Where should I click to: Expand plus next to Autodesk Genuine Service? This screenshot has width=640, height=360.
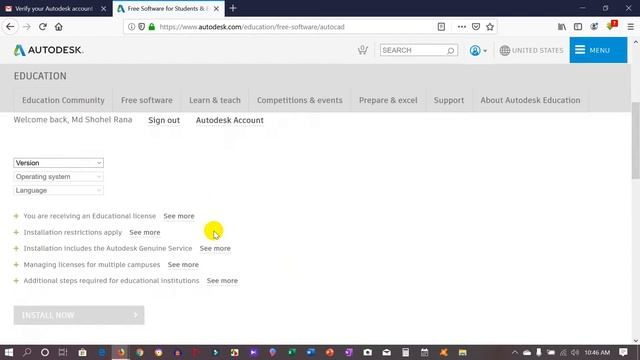point(16,249)
